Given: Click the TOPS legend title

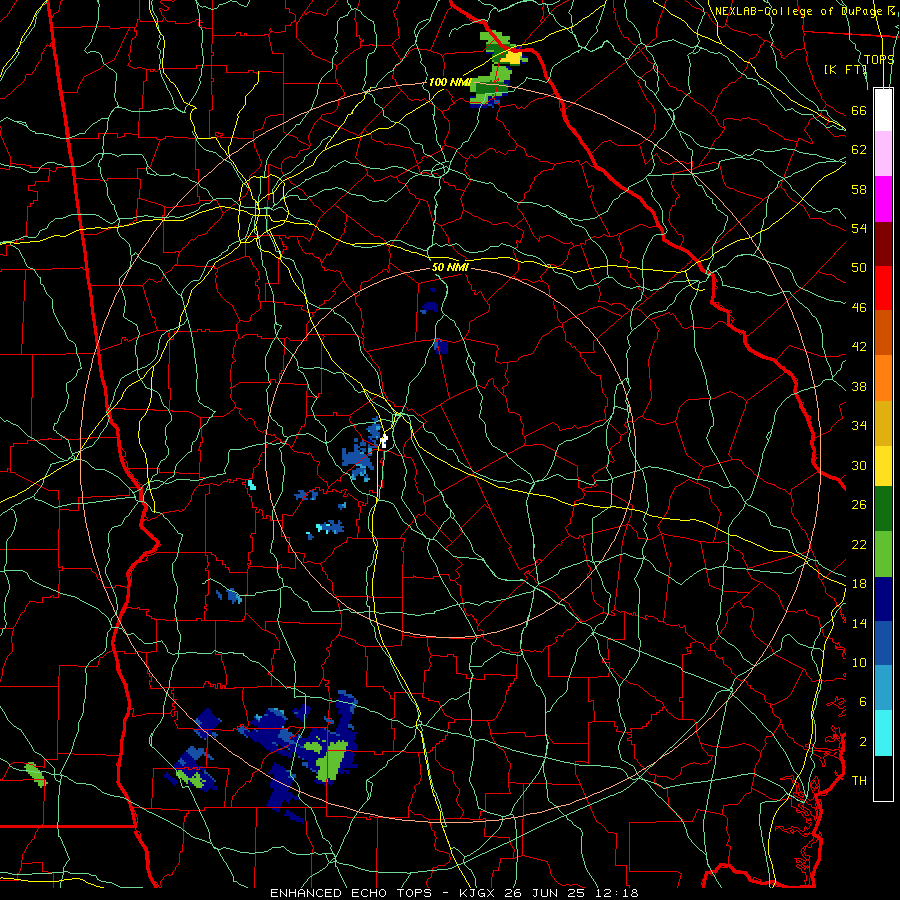Looking at the screenshot, I should 879,59.
